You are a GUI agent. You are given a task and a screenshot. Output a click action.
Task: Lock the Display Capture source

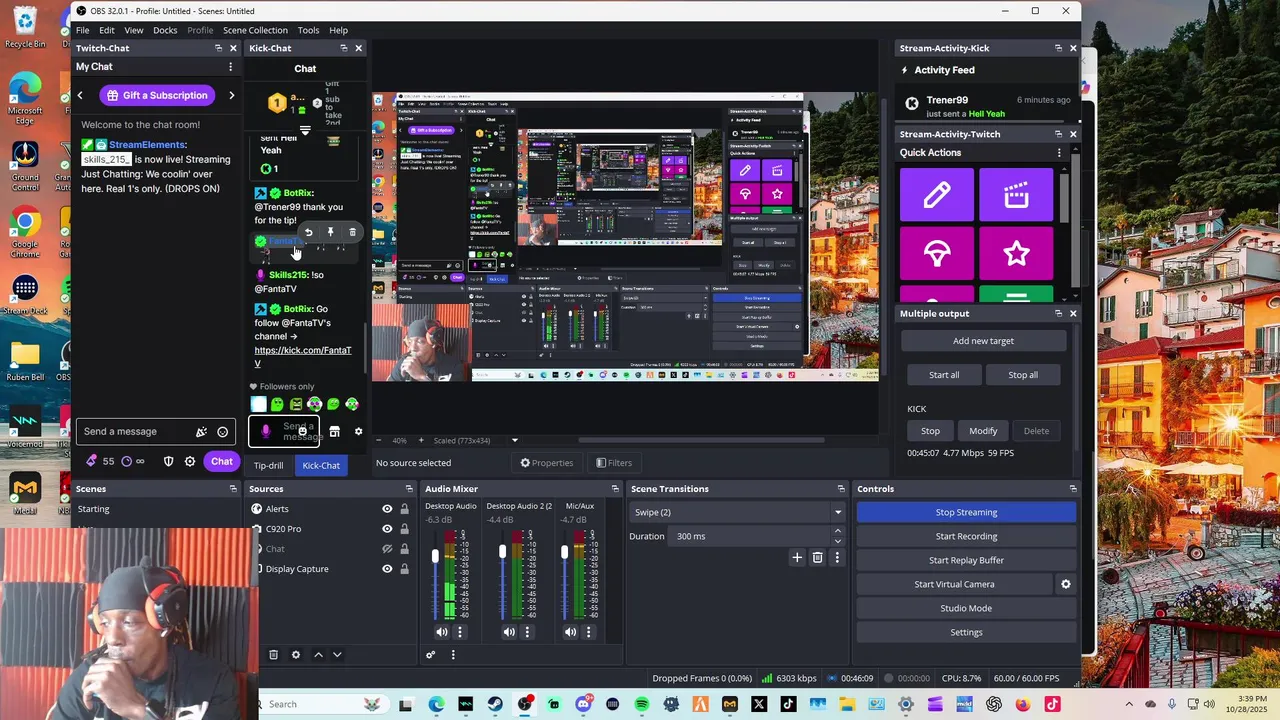404,569
